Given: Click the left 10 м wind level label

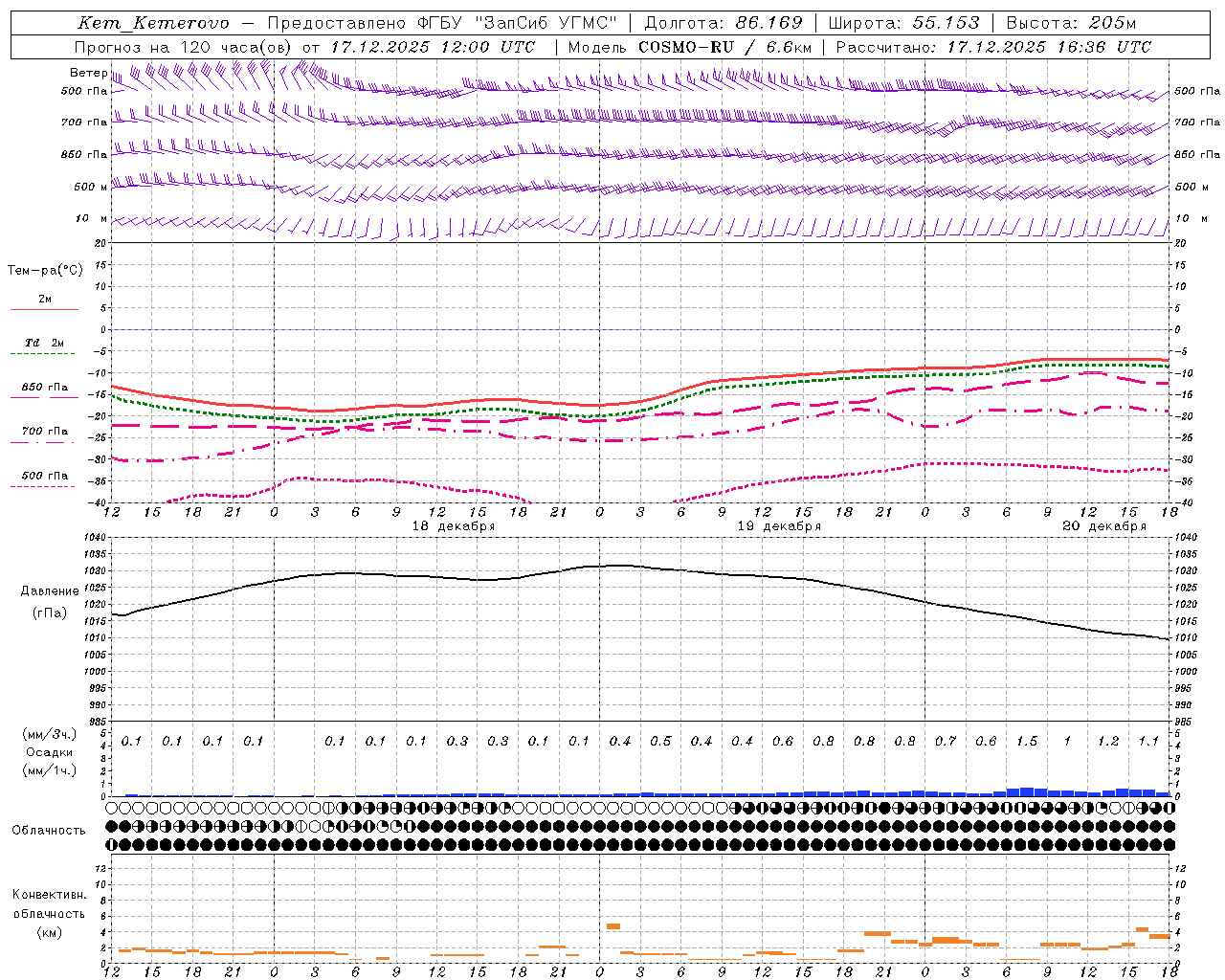Looking at the screenshot, I should tap(91, 218).
